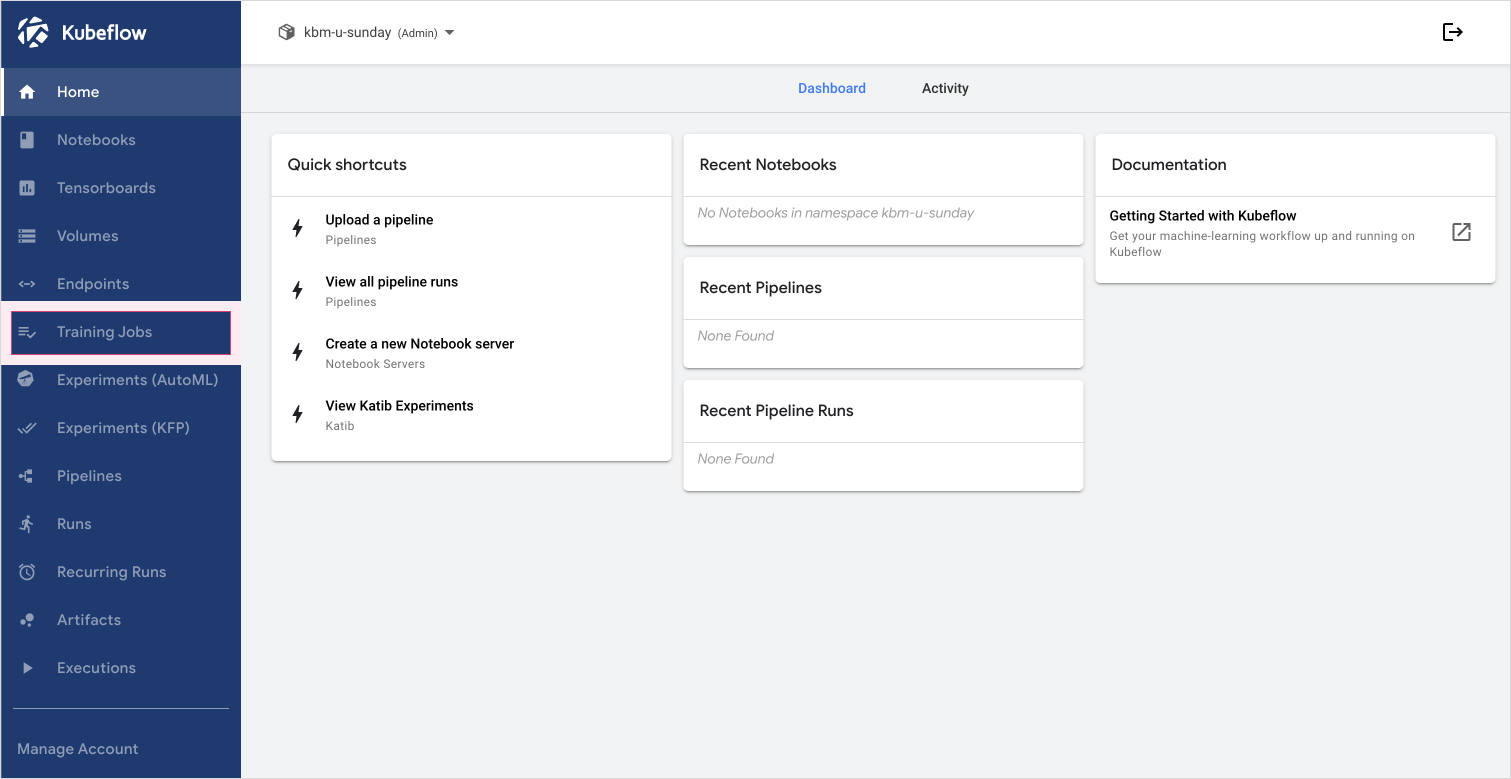Open Artifacts in the sidebar

tap(121, 620)
